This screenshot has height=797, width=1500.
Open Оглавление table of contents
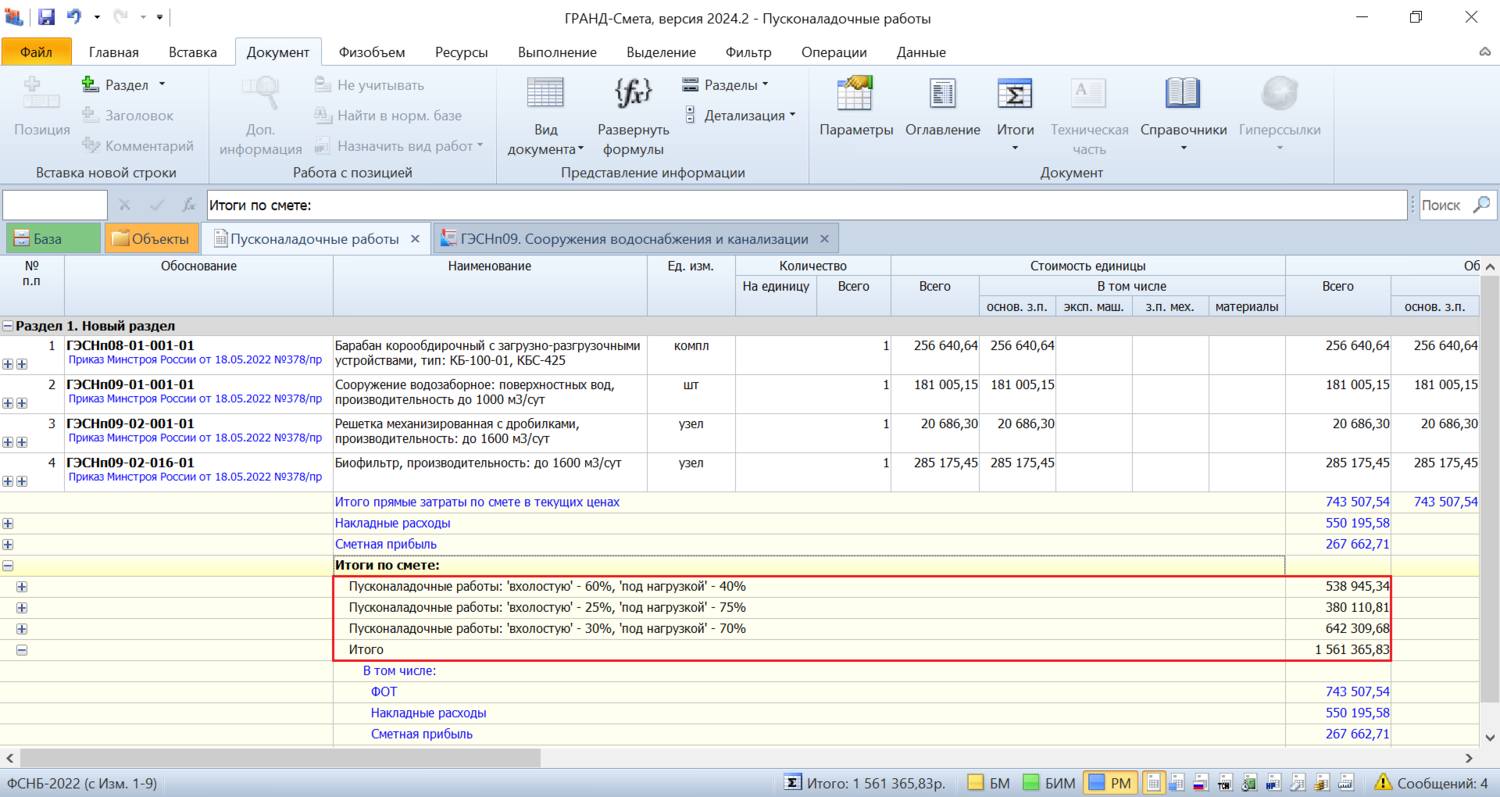[942, 110]
